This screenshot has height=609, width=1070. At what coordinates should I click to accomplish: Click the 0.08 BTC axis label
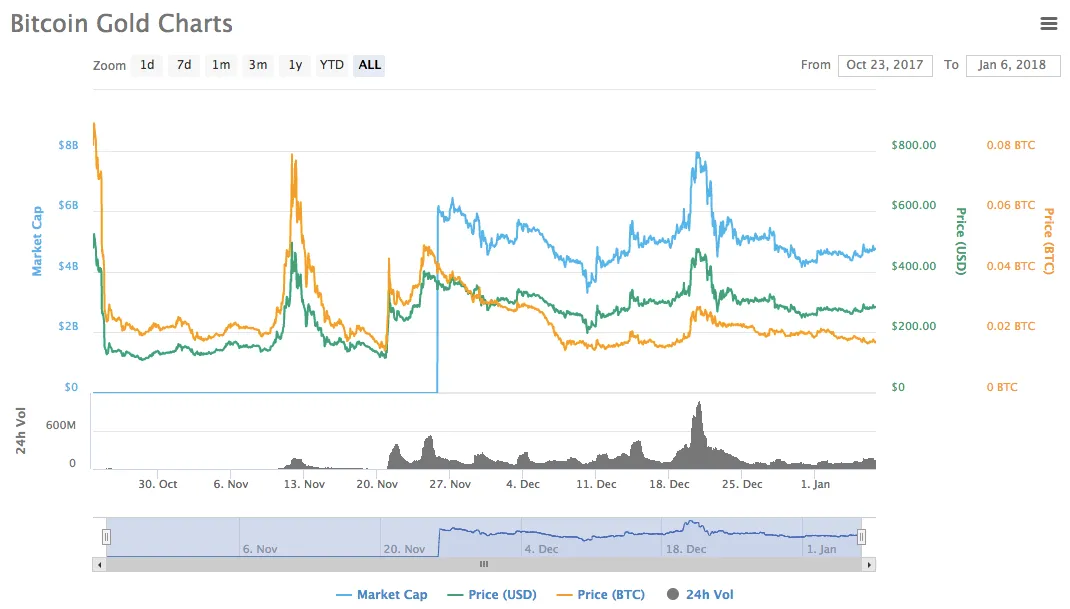(1011, 145)
